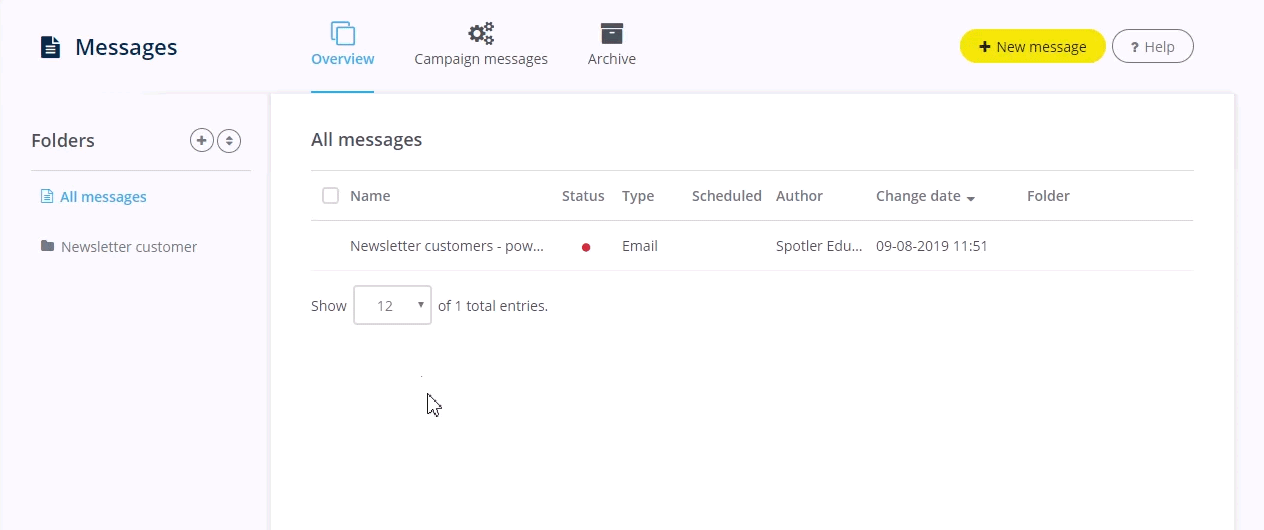Open the Help button
This screenshot has width=1264, height=530.
pos(1152,47)
